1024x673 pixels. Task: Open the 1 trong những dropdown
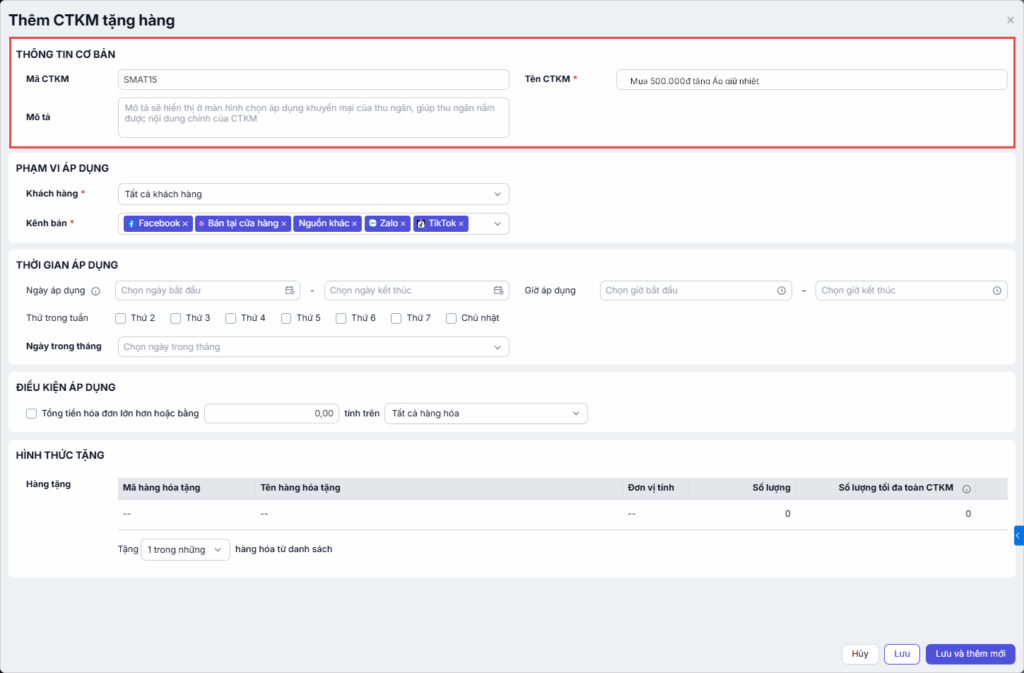pos(185,550)
